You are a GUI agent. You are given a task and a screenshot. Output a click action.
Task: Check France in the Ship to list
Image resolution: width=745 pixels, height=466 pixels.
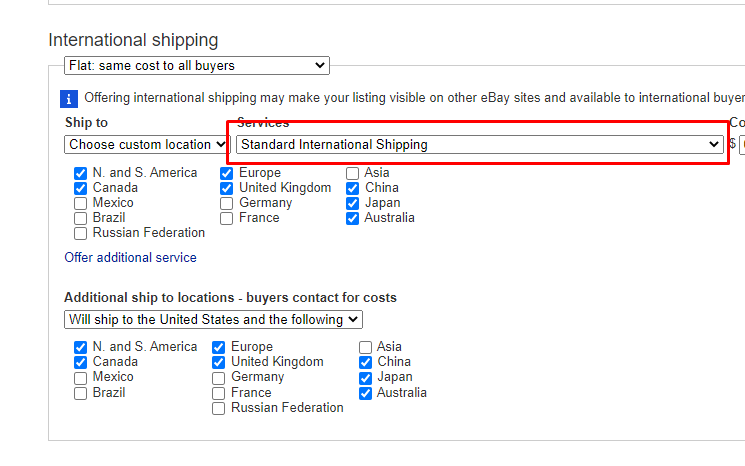[227, 219]
